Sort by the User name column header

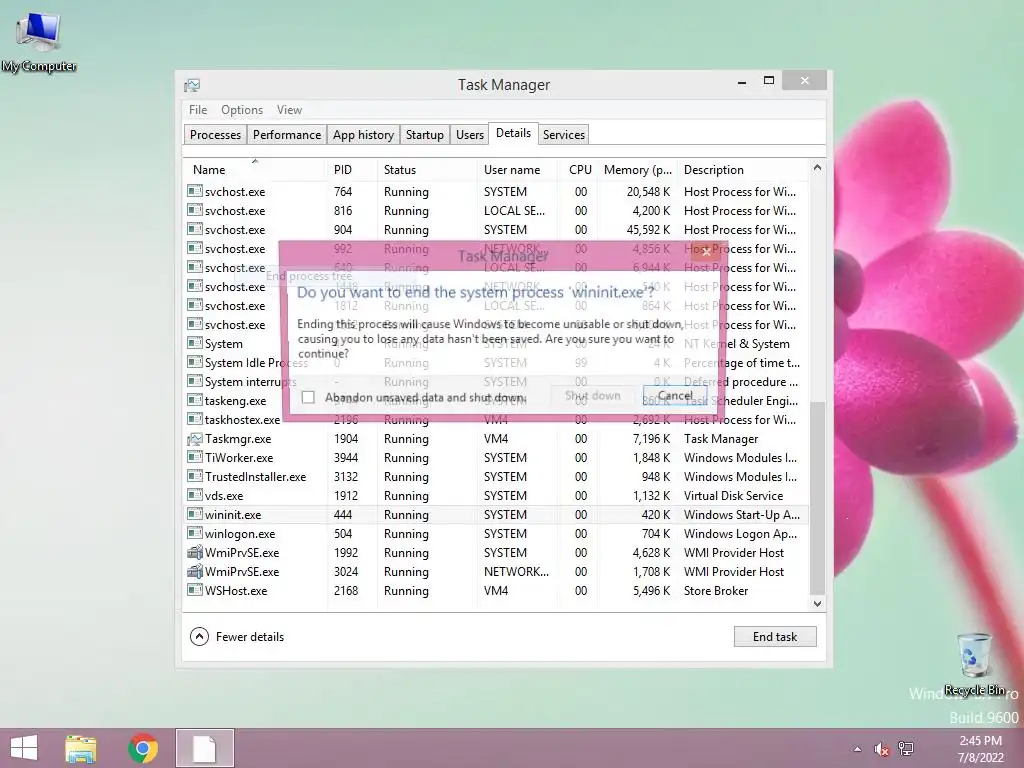coord(517,170)
